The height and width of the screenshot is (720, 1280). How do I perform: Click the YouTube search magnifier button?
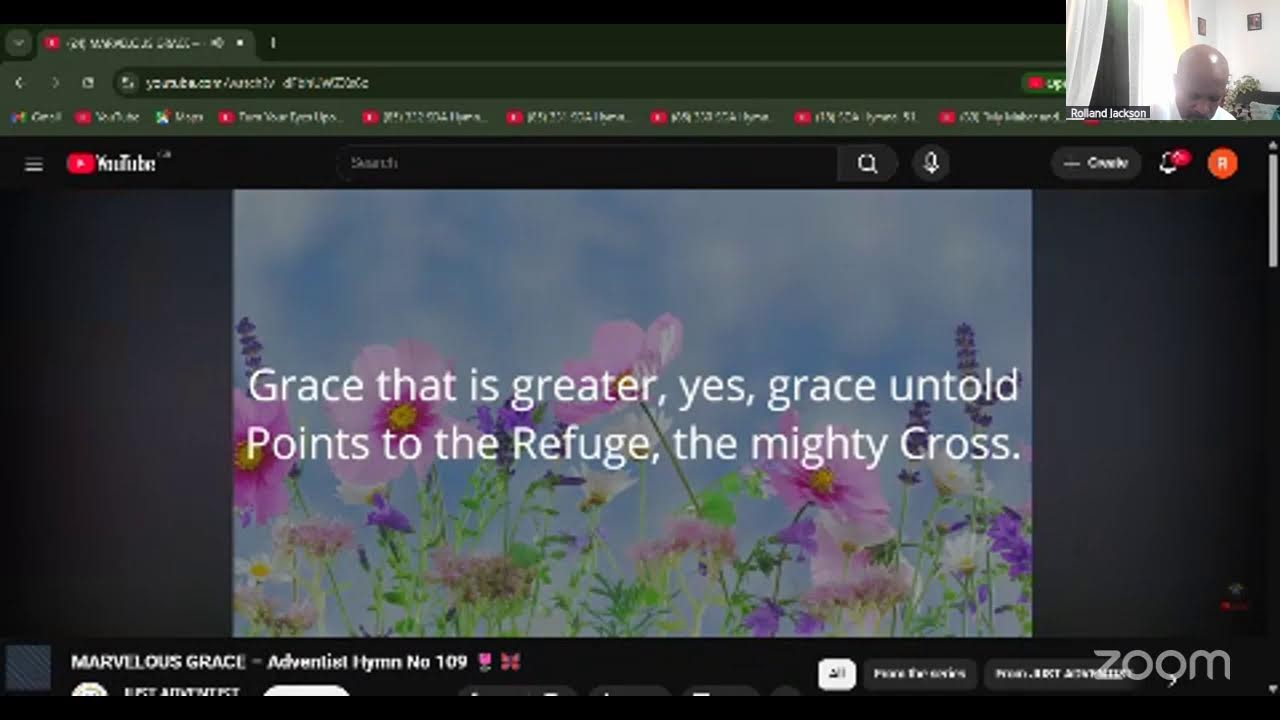[x=867, y=163]
